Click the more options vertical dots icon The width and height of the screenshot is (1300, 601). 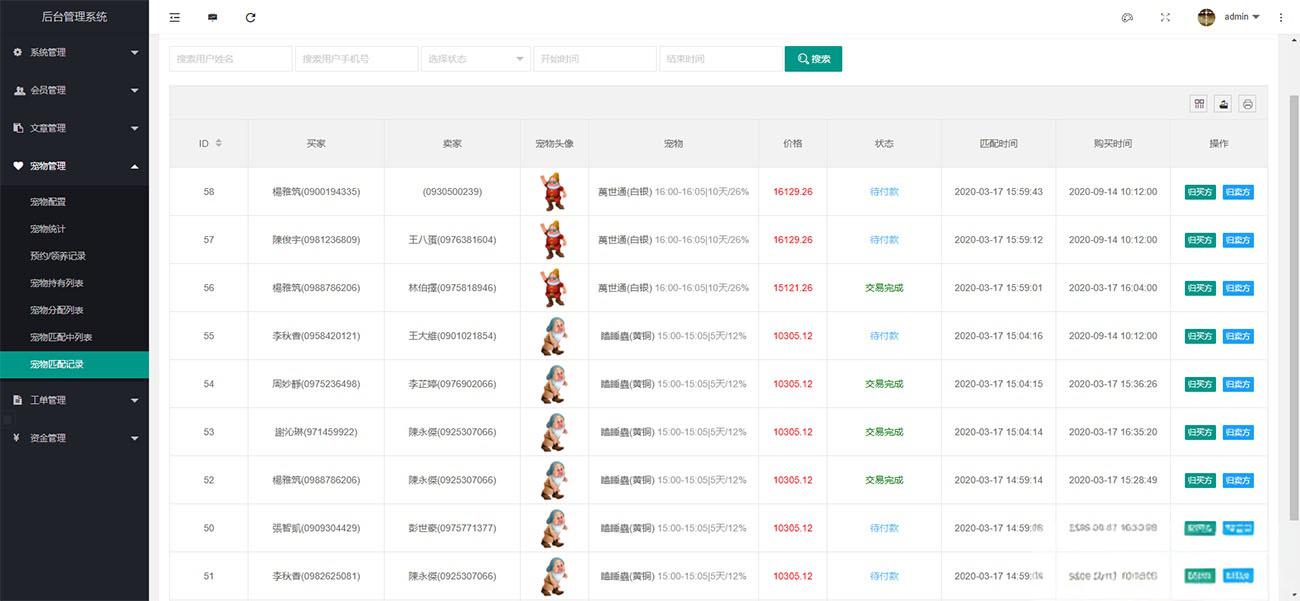pos(1281,17)
